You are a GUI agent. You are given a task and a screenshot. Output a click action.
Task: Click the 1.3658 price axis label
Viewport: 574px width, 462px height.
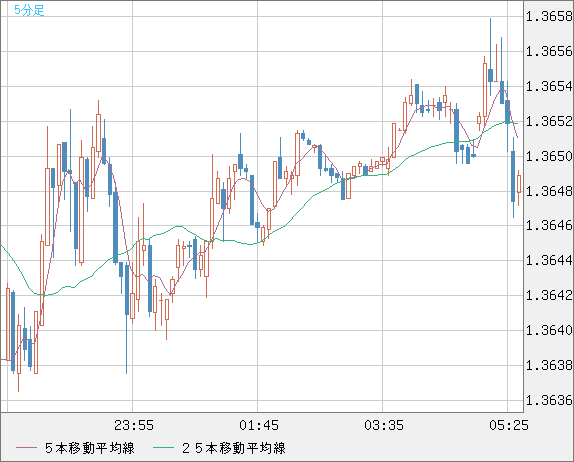click(x=549, y=16)
